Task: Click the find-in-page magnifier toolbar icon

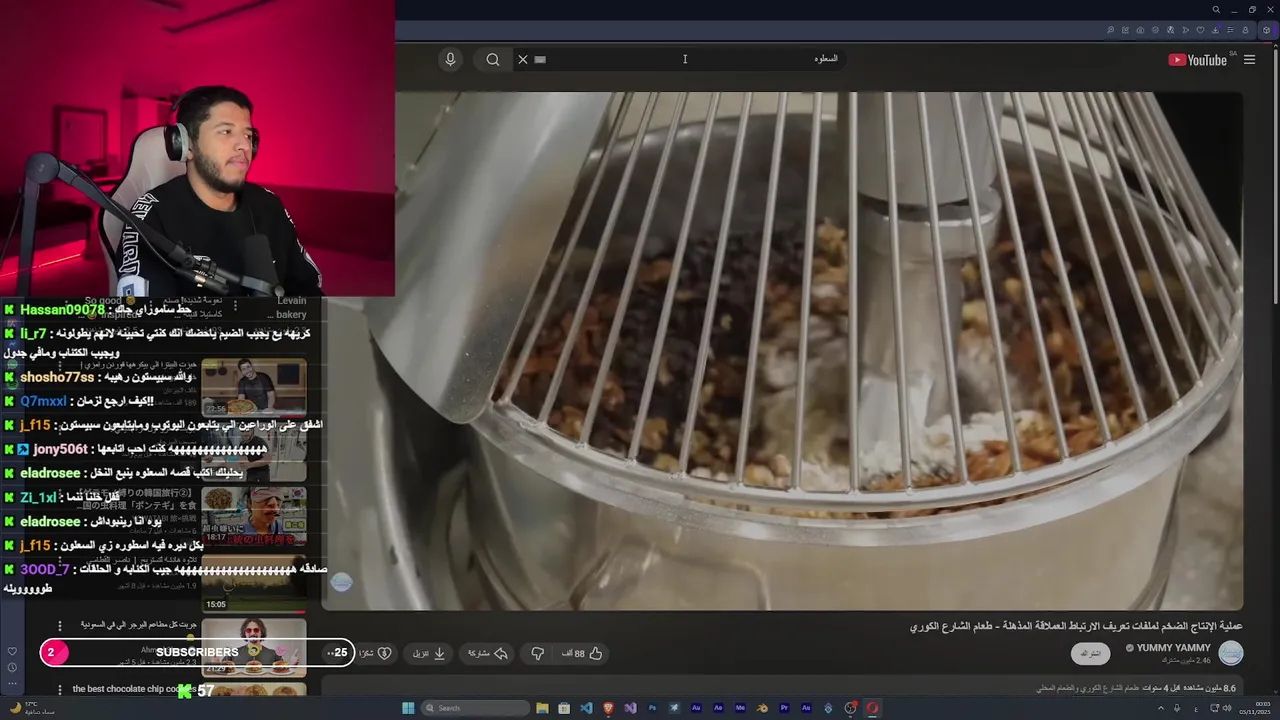Action: tap(1110, 30)
